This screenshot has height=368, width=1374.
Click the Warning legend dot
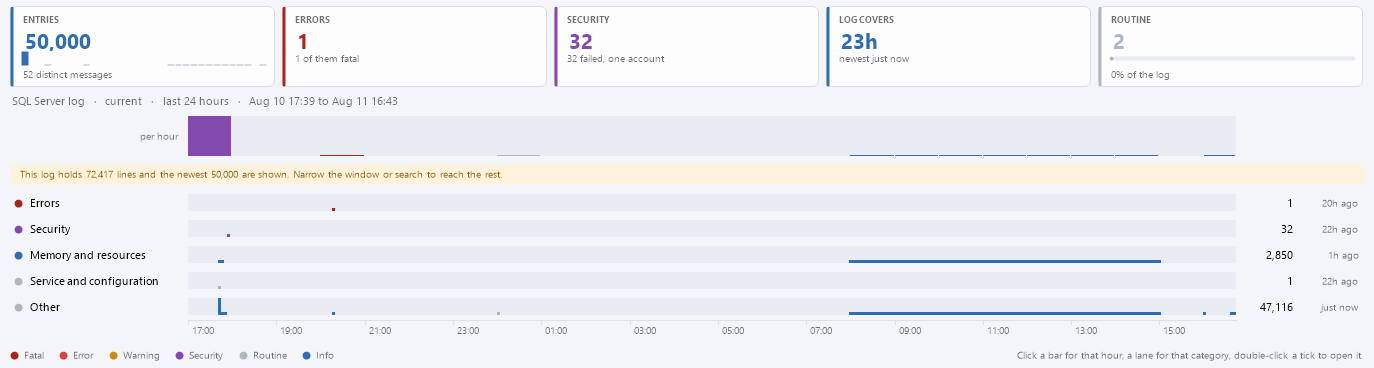pyautogui.click(x=114, y=356)
